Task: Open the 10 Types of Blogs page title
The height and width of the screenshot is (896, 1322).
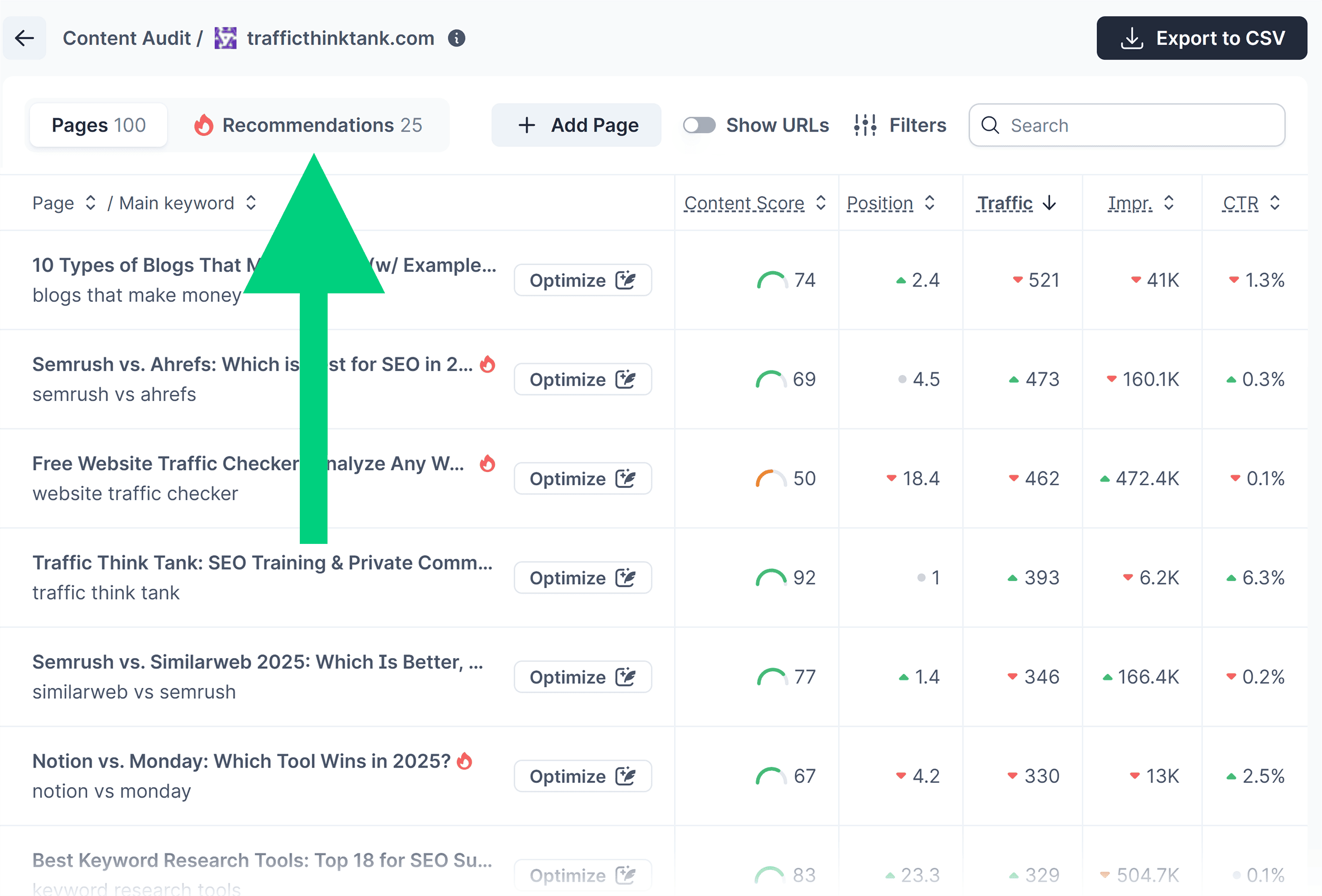Action: coord(264,265)
